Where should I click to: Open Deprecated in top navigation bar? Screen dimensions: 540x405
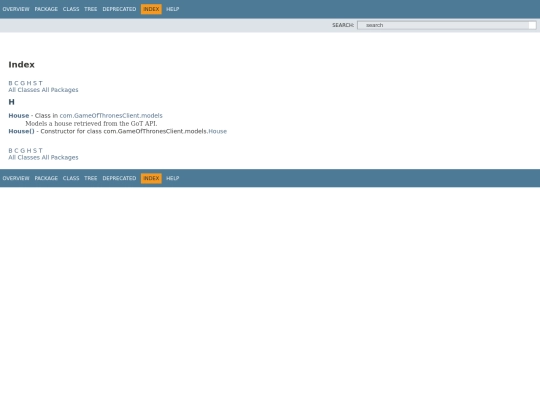click(x=119, y=9)
